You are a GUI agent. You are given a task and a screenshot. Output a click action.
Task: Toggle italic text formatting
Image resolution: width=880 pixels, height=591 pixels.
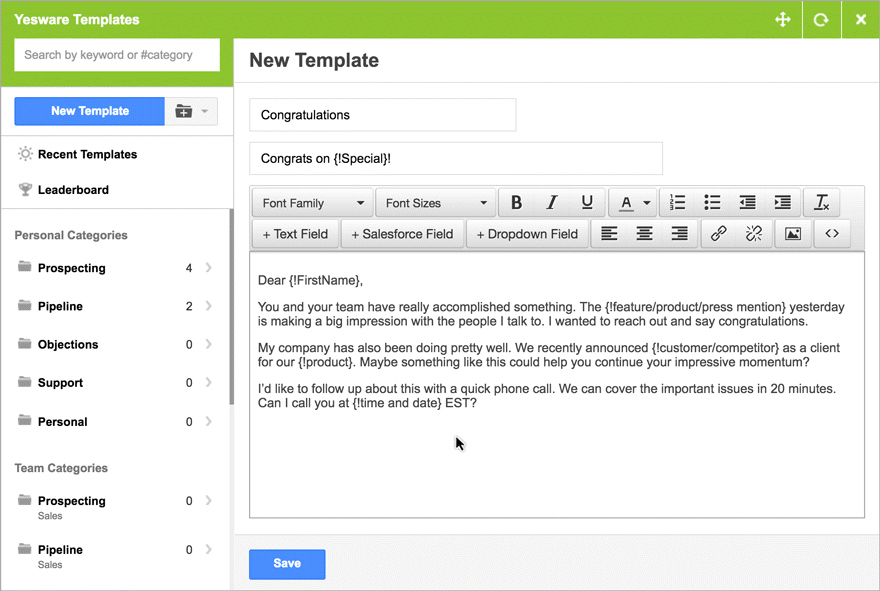click(x=551, y=203)
